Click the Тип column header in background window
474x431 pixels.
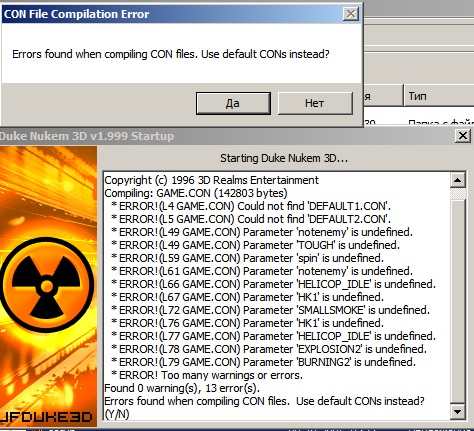(x=439, y=96)
